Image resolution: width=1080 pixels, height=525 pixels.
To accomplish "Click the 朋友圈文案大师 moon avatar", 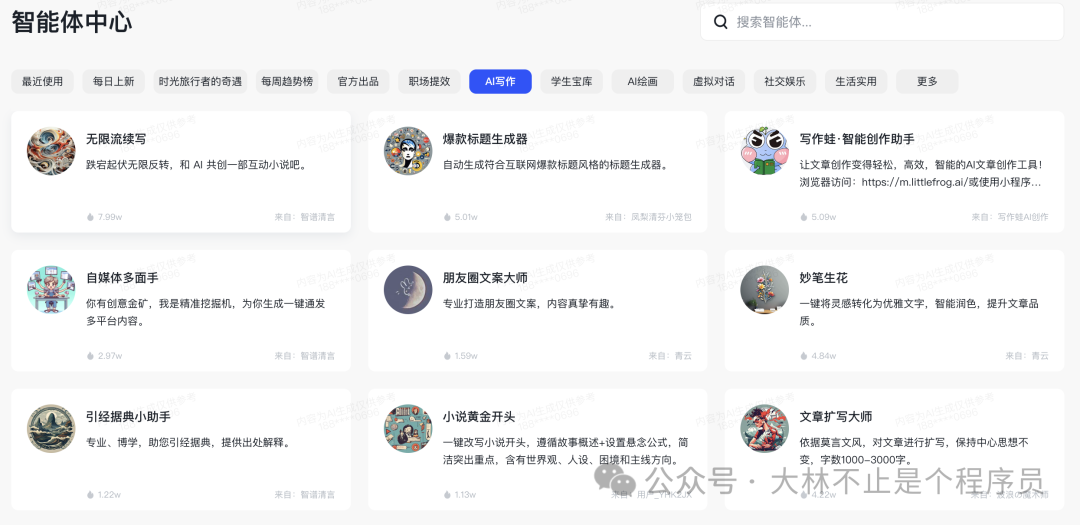I will pos(408,290).
